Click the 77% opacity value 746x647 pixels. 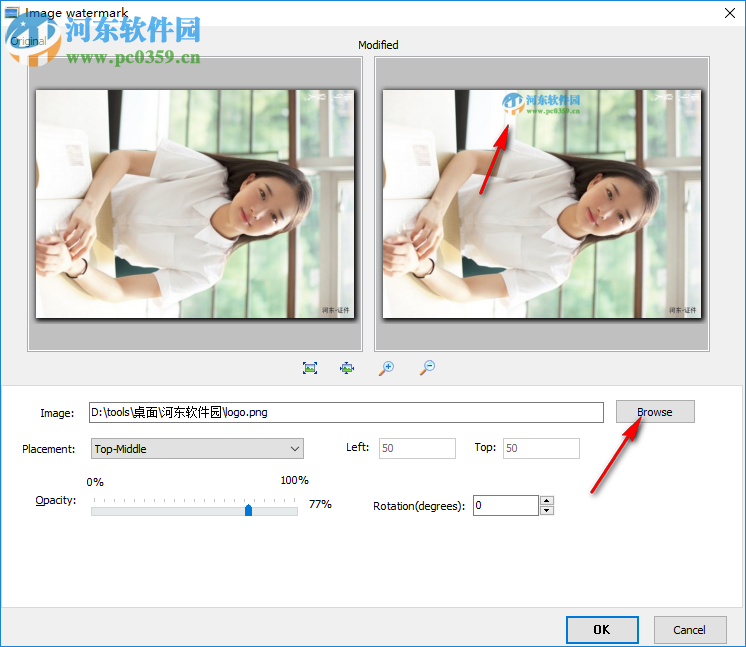pyautogui.click(x=320, y=504)
